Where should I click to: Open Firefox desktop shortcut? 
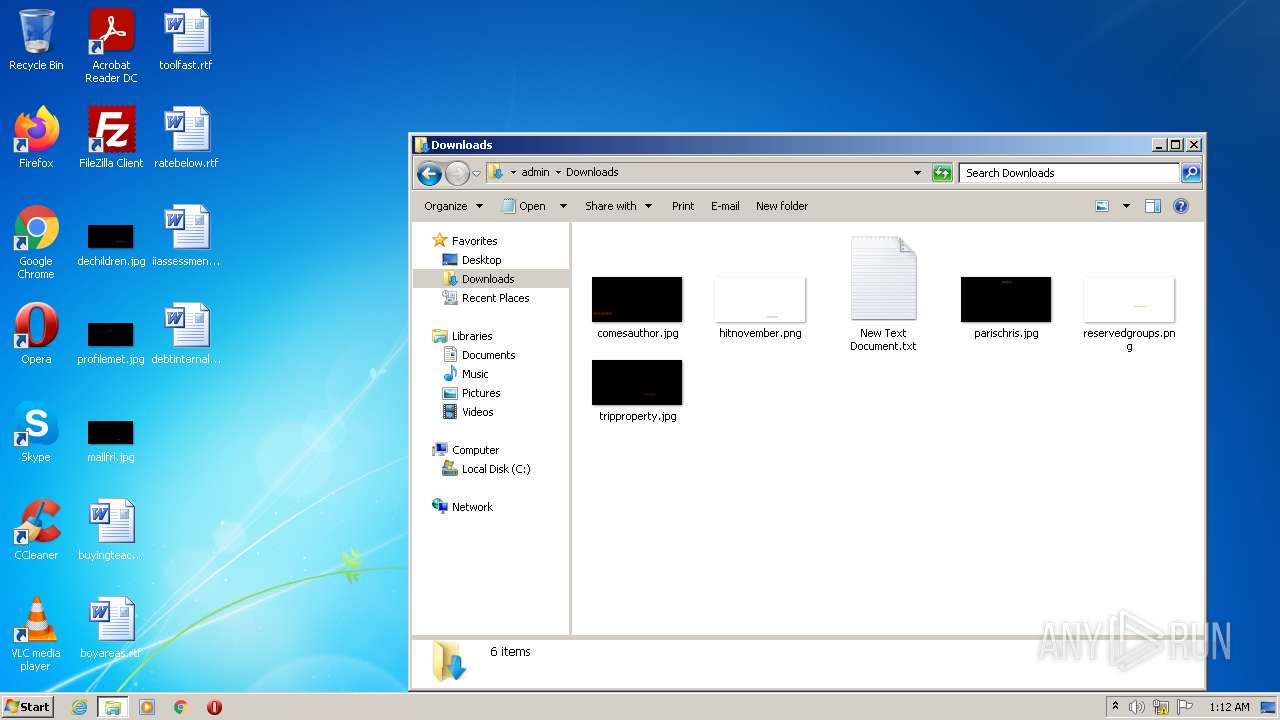pyautogui.click(x=36, y=137)
